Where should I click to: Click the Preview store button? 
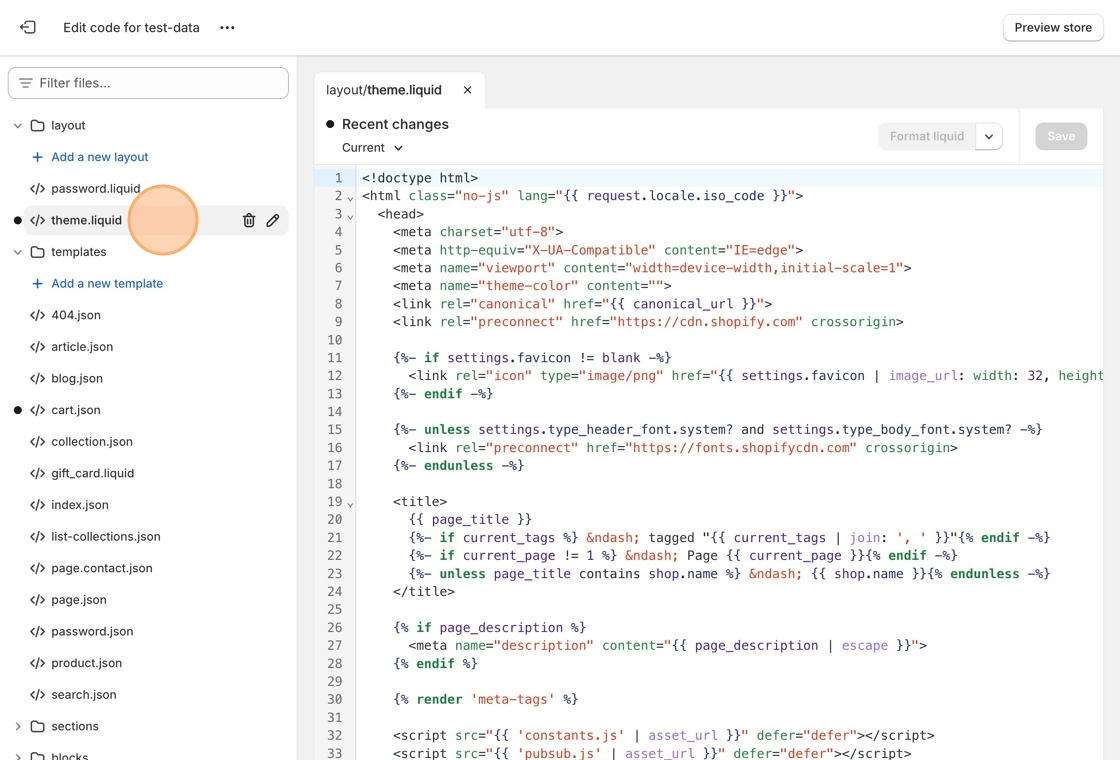pyautogui.click(x=1053, y=27)
